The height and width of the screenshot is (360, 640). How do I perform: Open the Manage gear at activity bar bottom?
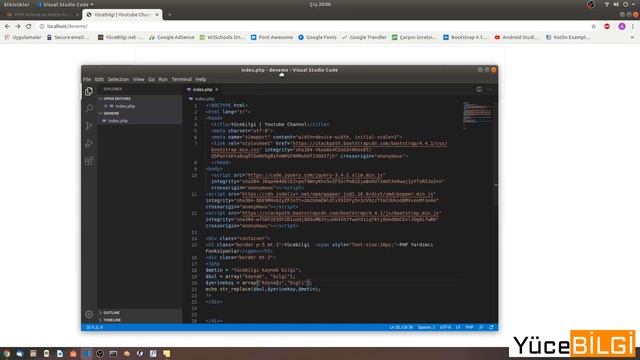(x=89, y=314)
